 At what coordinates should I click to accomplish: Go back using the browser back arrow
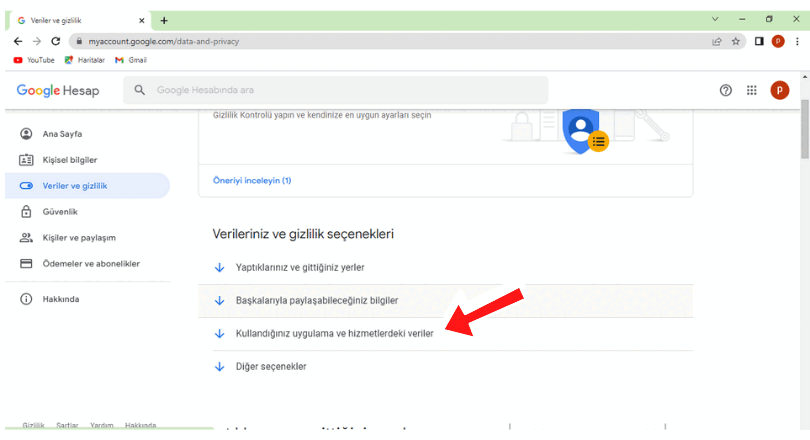(x=18, y=41)
